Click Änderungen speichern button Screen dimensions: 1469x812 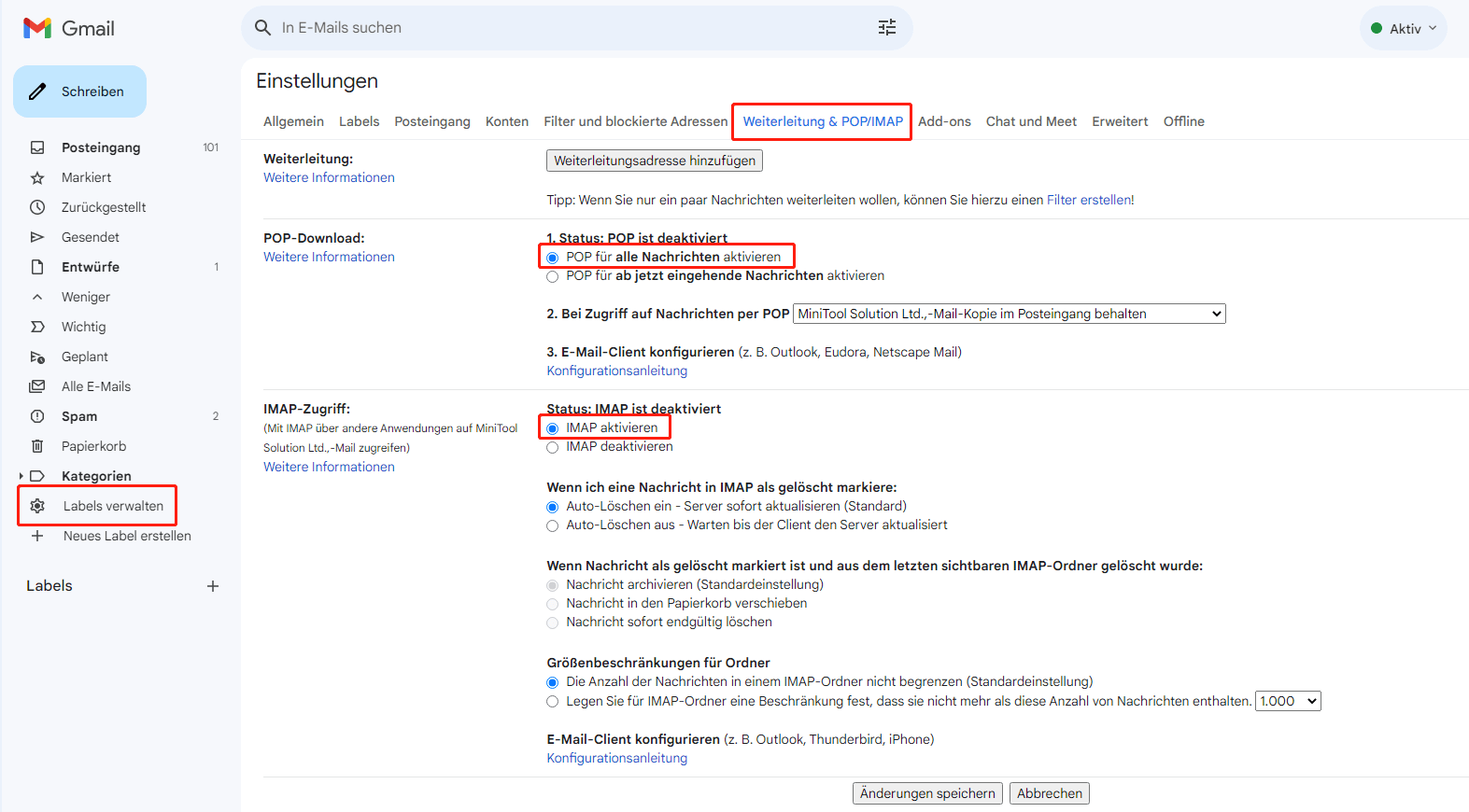(927, 793)
